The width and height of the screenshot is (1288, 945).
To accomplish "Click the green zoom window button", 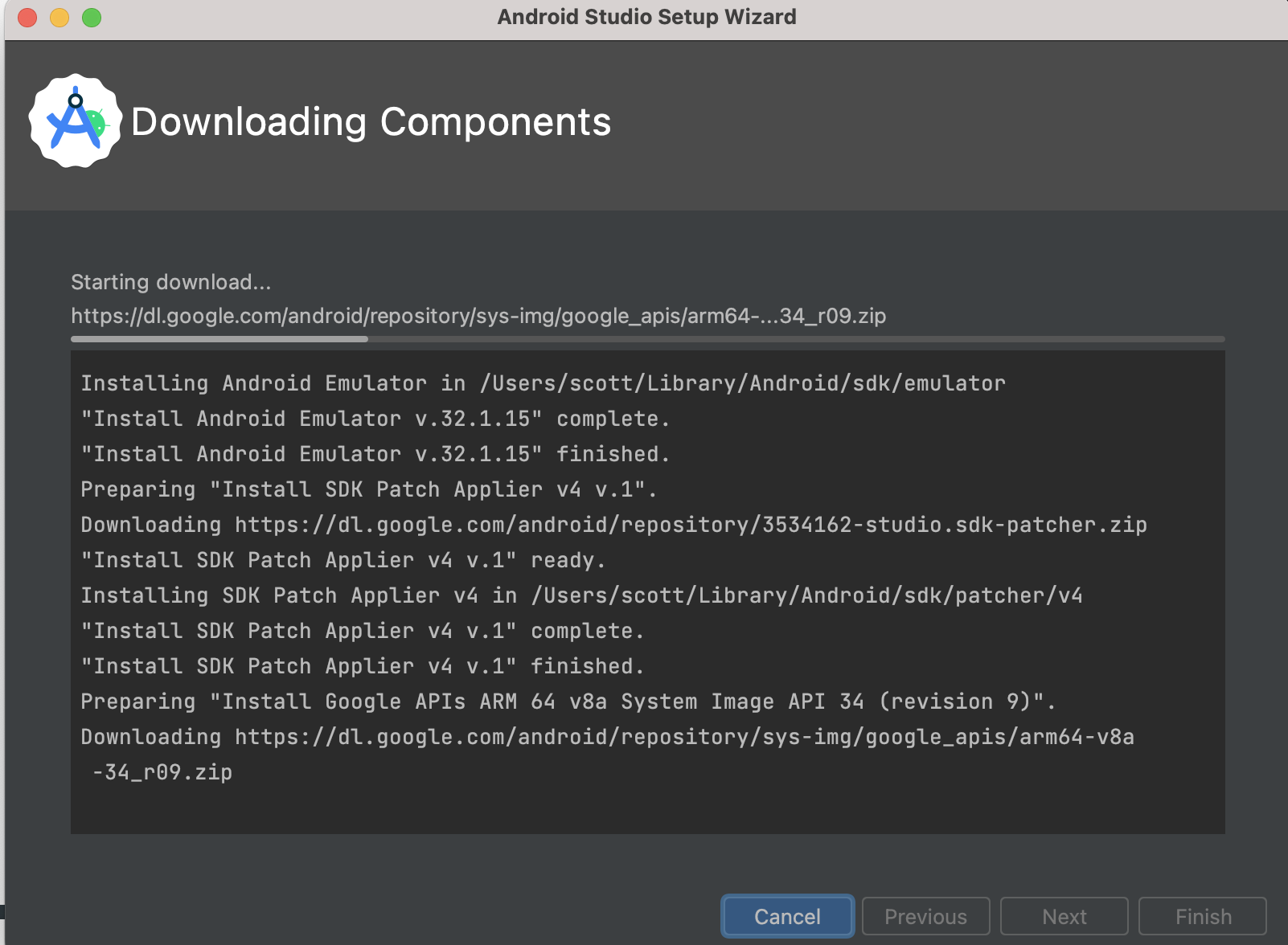I will coord(92,17).
